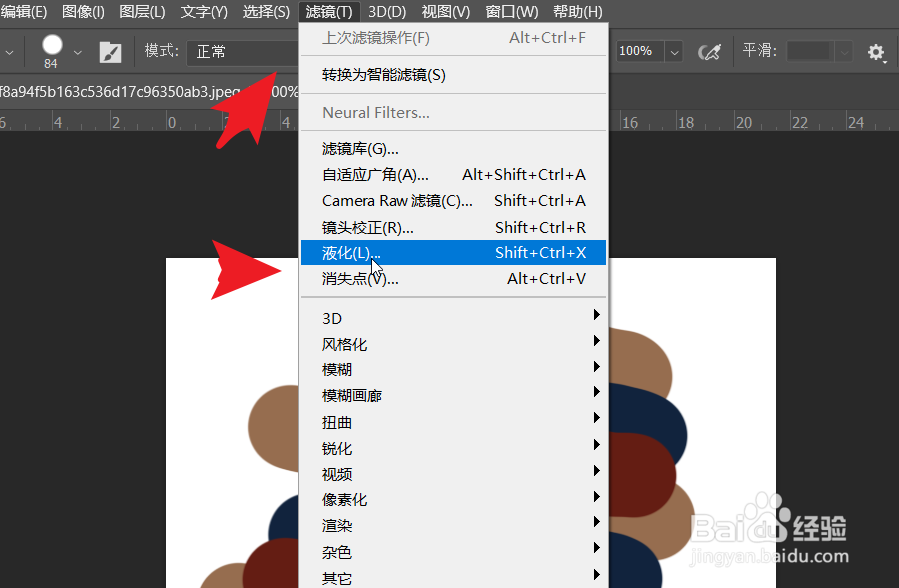
Task: Expand the 锐化 sharpen submenu
Action: (453, 448)
